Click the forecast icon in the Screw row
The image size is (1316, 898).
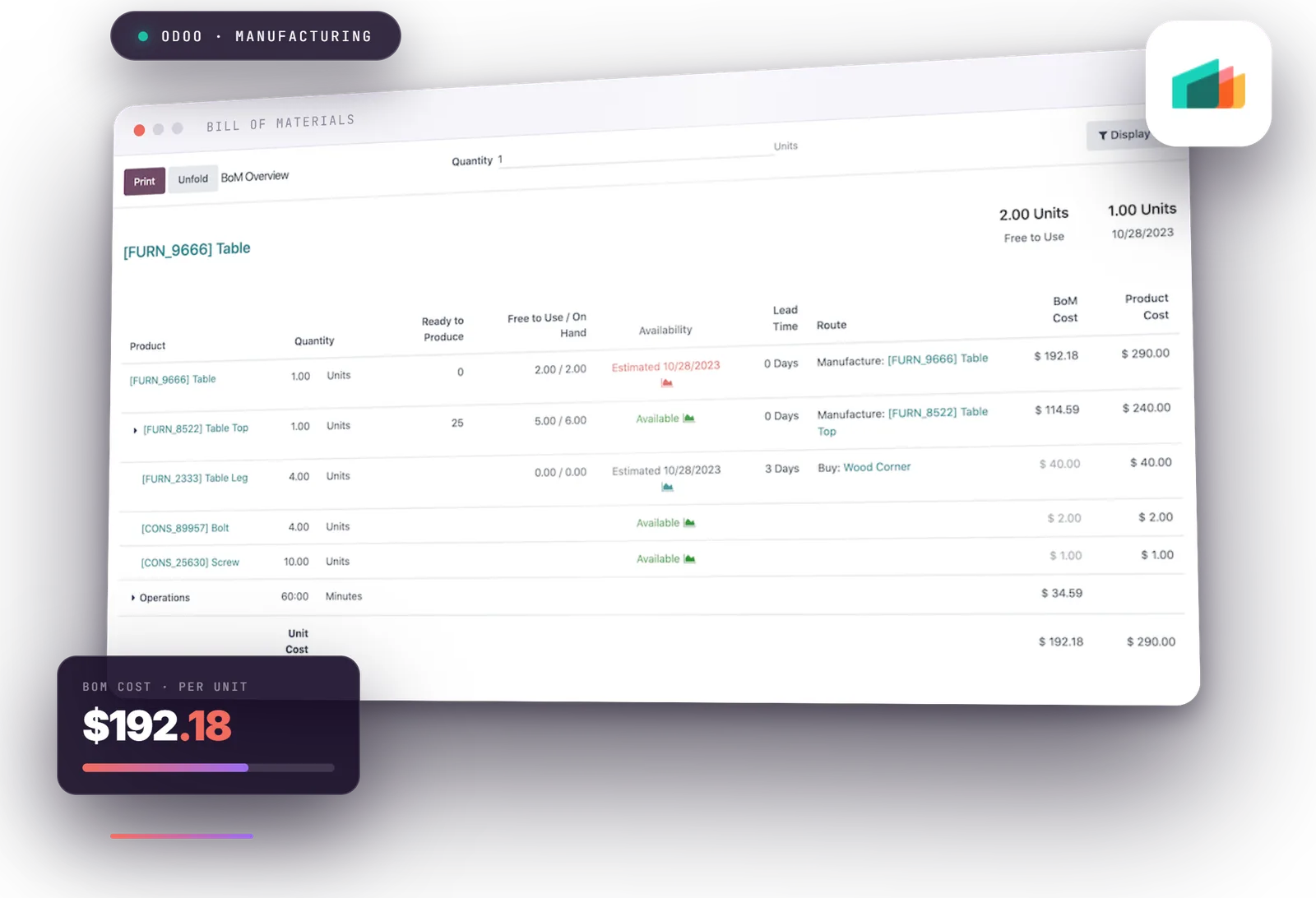point(689,559)
